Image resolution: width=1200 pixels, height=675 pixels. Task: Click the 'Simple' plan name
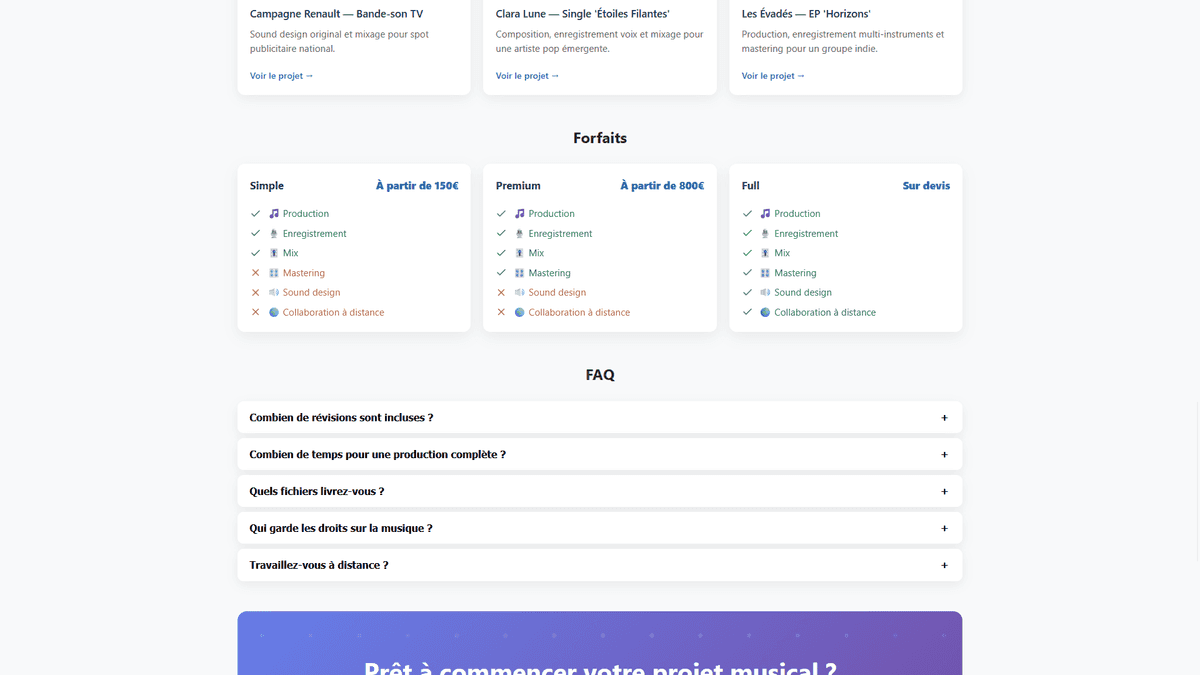(x=267, y=186)
